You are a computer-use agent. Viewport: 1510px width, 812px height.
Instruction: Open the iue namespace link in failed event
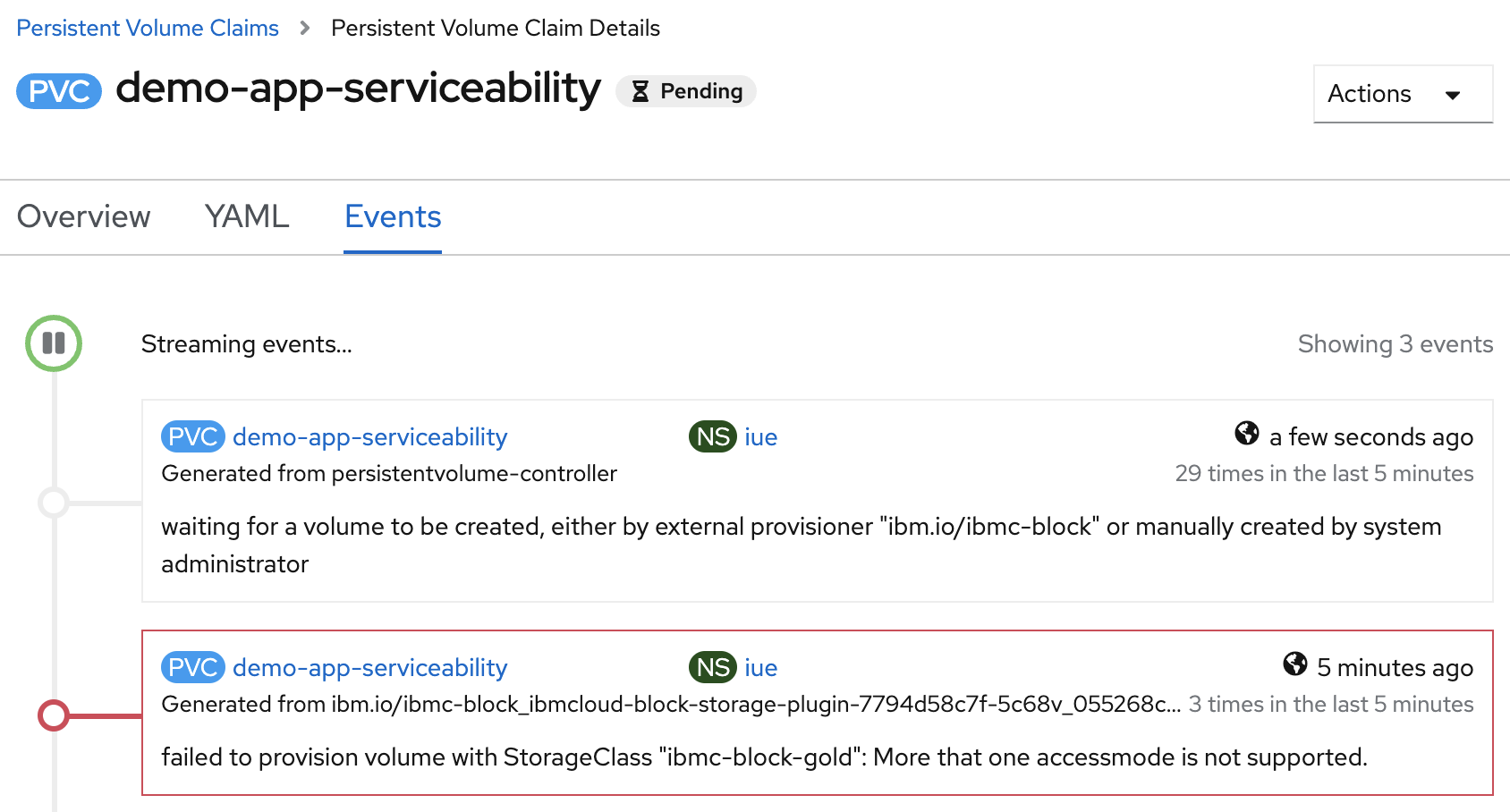[x=760, y=667]
